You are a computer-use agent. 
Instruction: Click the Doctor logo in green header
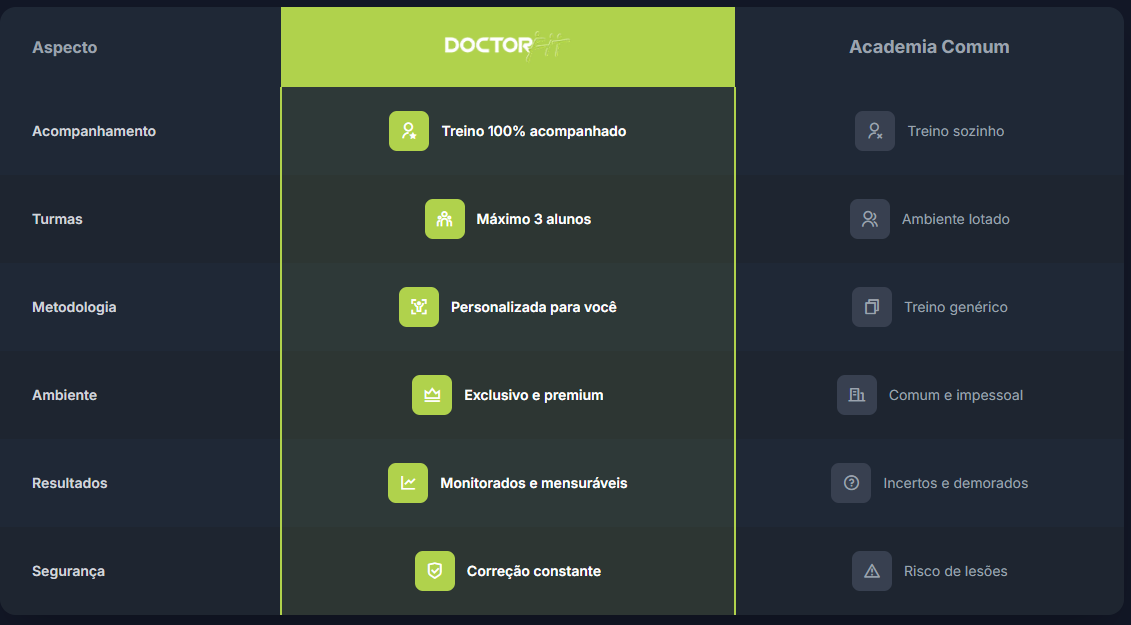tap(507, 45)
